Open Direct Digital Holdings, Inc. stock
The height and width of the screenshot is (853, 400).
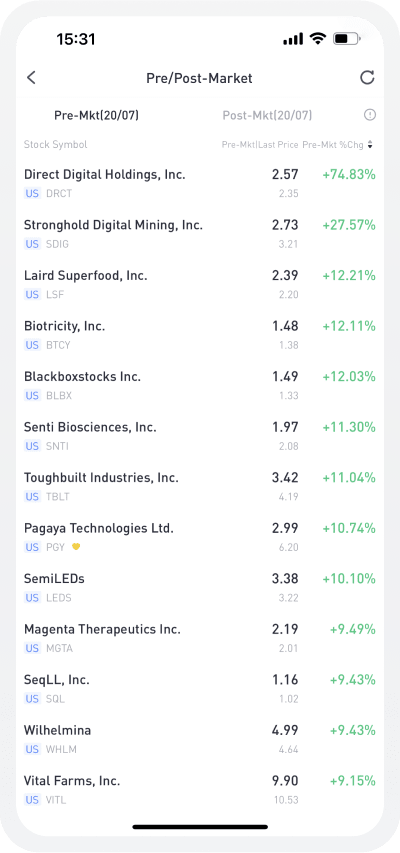pos(200,183)
